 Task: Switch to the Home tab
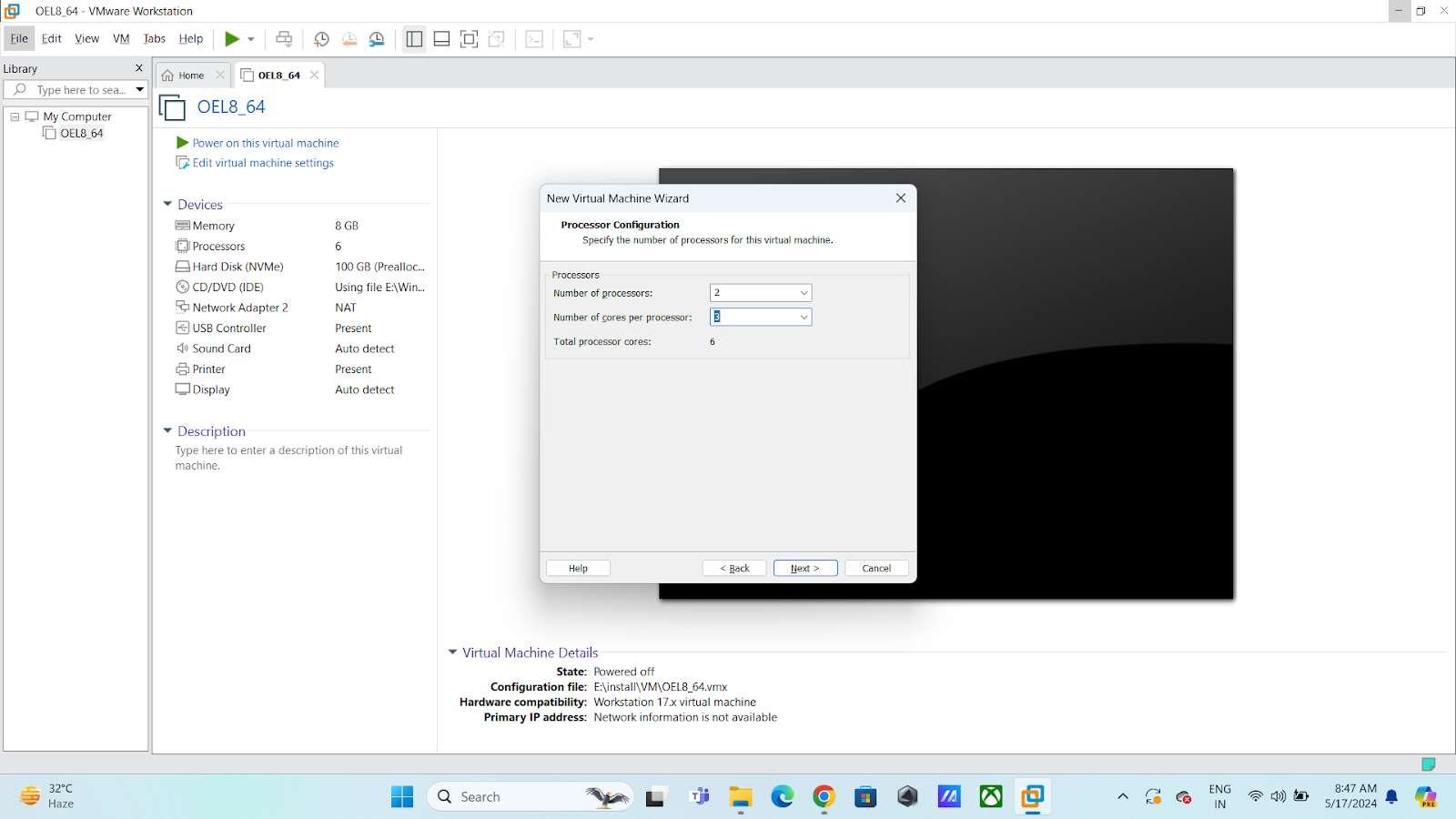[x=191, y=76]
